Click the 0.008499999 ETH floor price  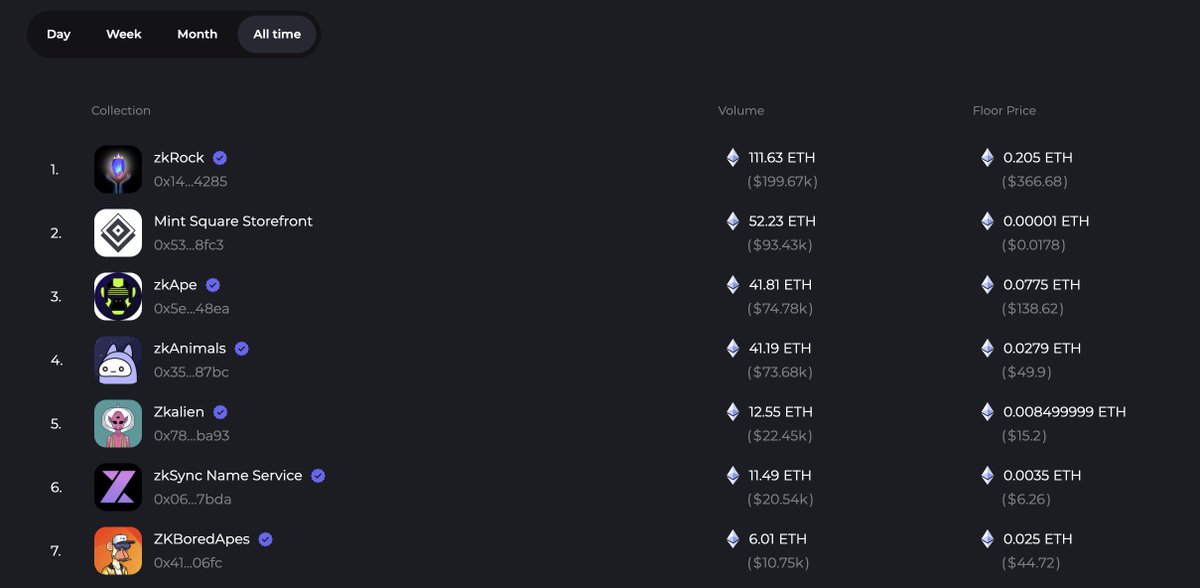pyautogui.click(x=1065, y=412)
